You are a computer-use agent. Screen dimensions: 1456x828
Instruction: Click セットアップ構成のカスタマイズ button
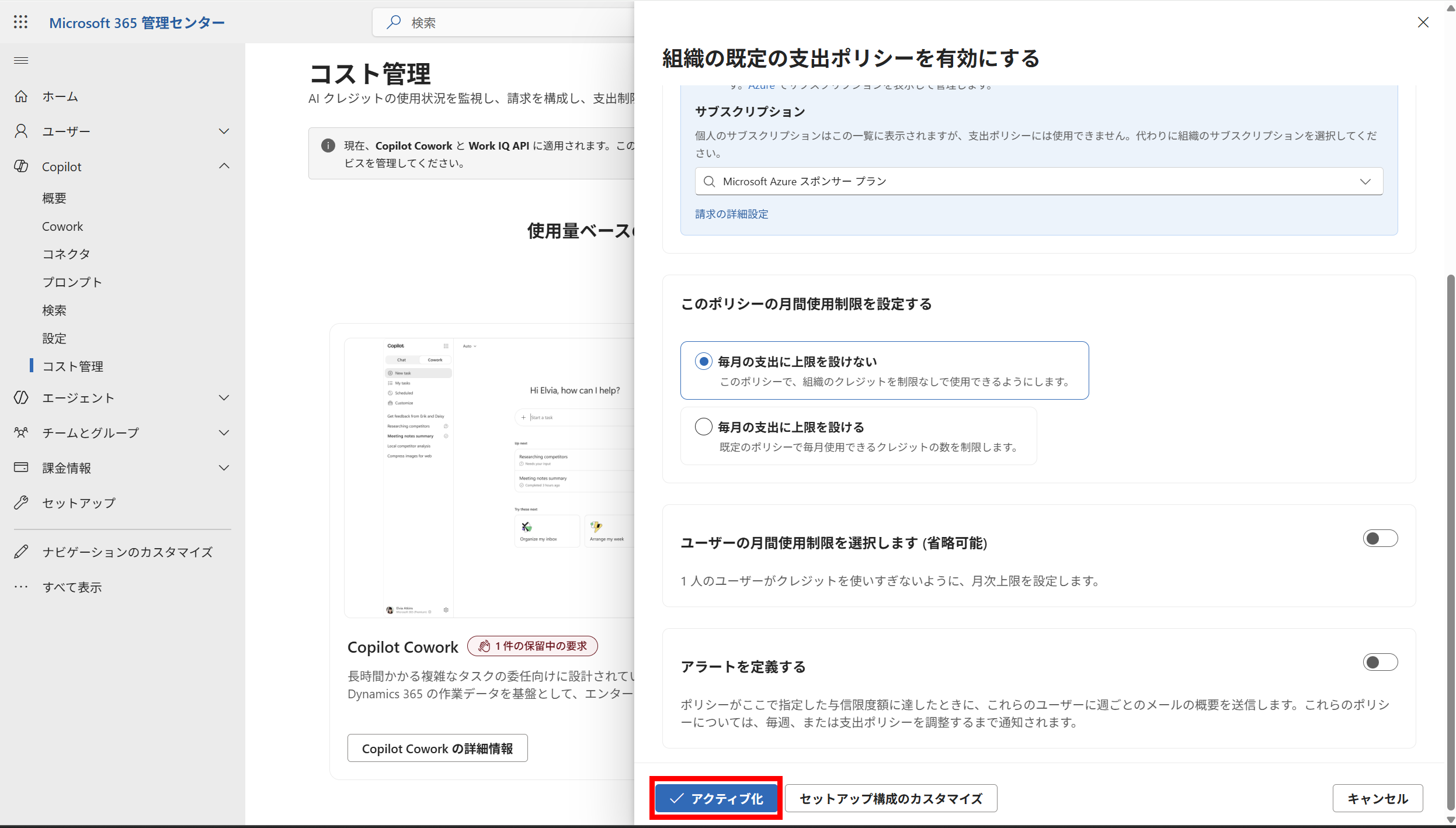[891, 798]
